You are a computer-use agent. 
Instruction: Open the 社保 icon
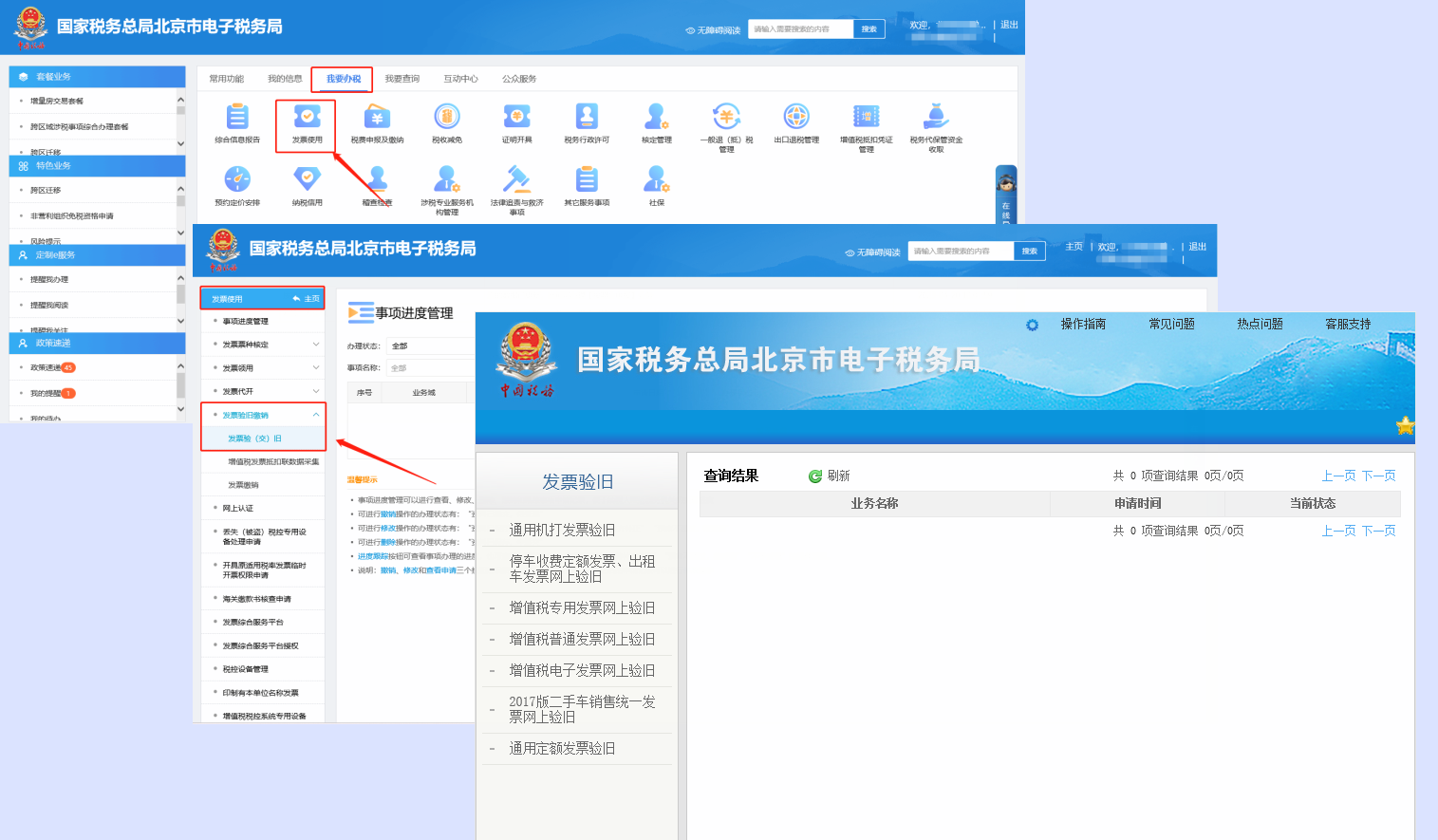[x=657, y=178]
